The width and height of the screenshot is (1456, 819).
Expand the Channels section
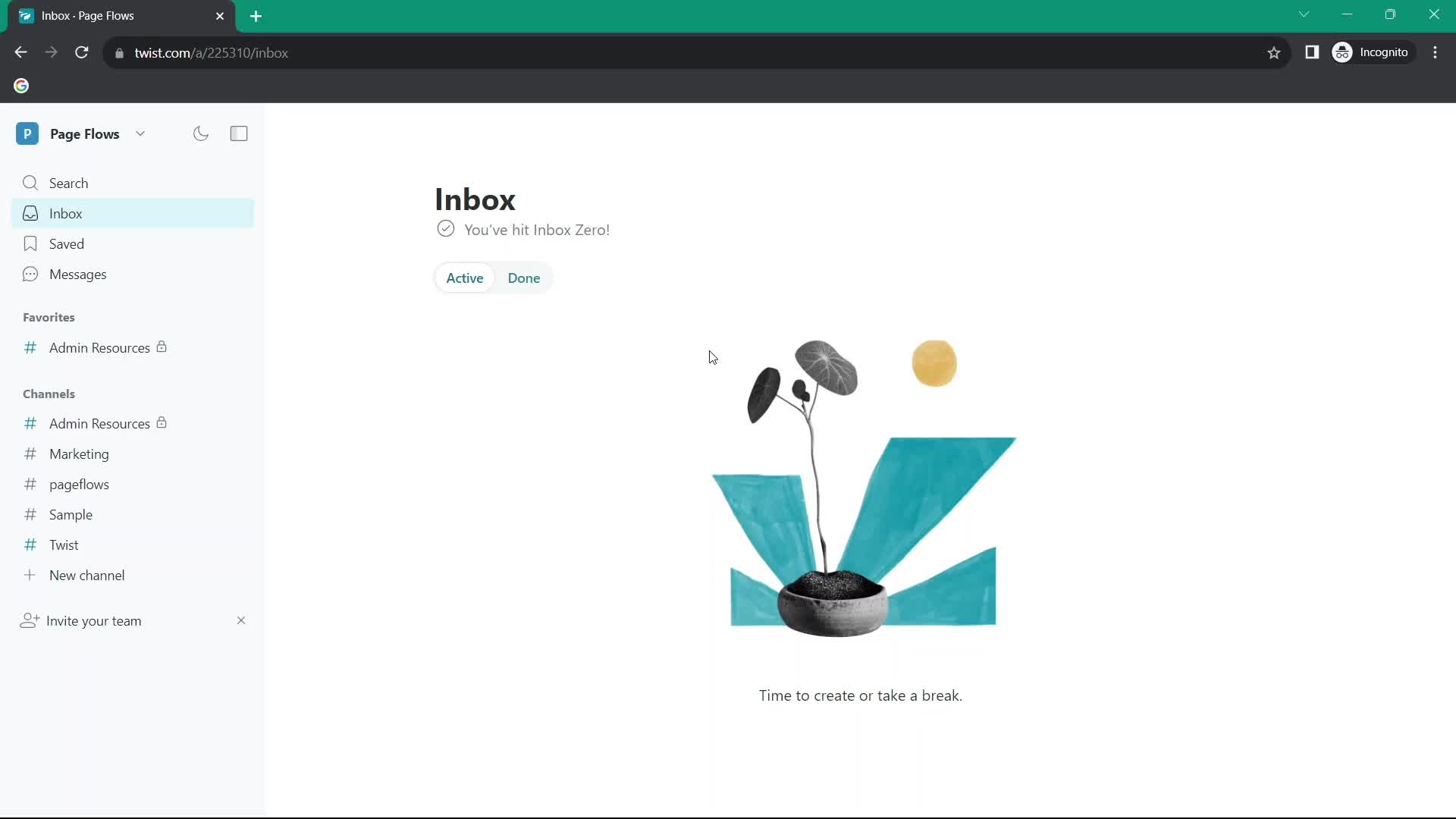(x=49, y=394)
